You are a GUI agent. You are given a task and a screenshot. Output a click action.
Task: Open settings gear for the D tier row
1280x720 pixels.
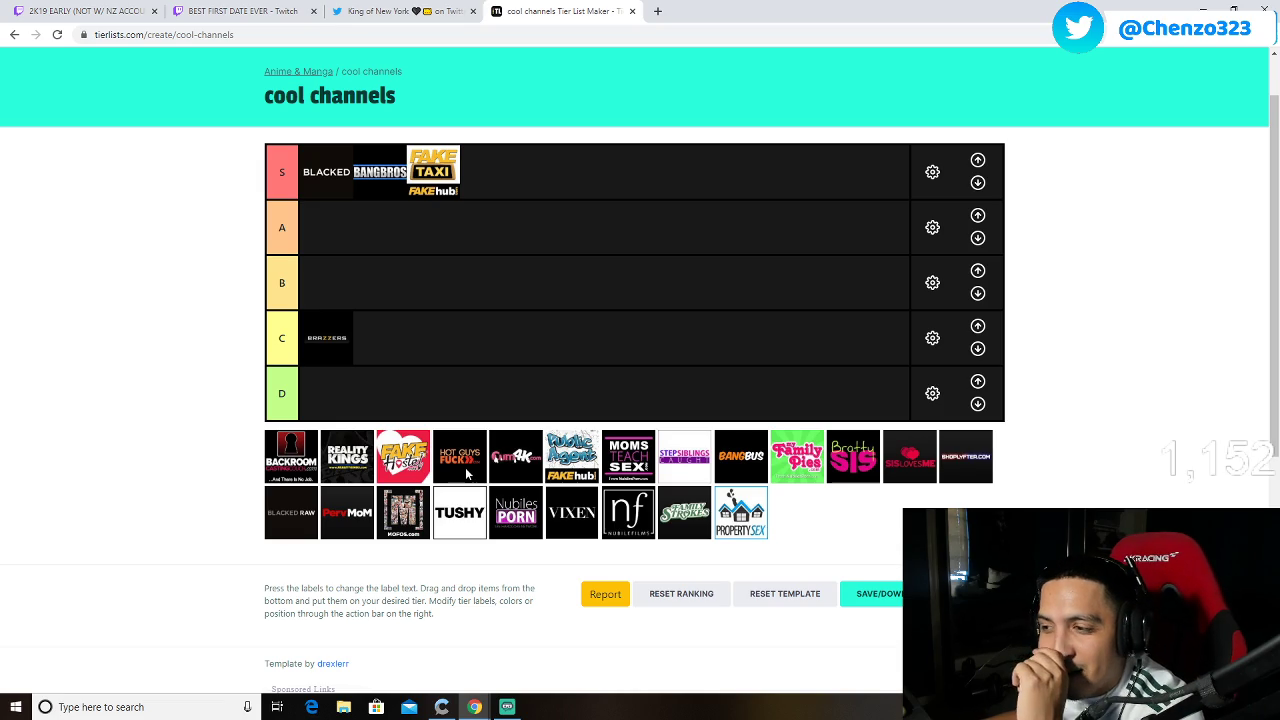pyautogui.click(x=932, y=393)
